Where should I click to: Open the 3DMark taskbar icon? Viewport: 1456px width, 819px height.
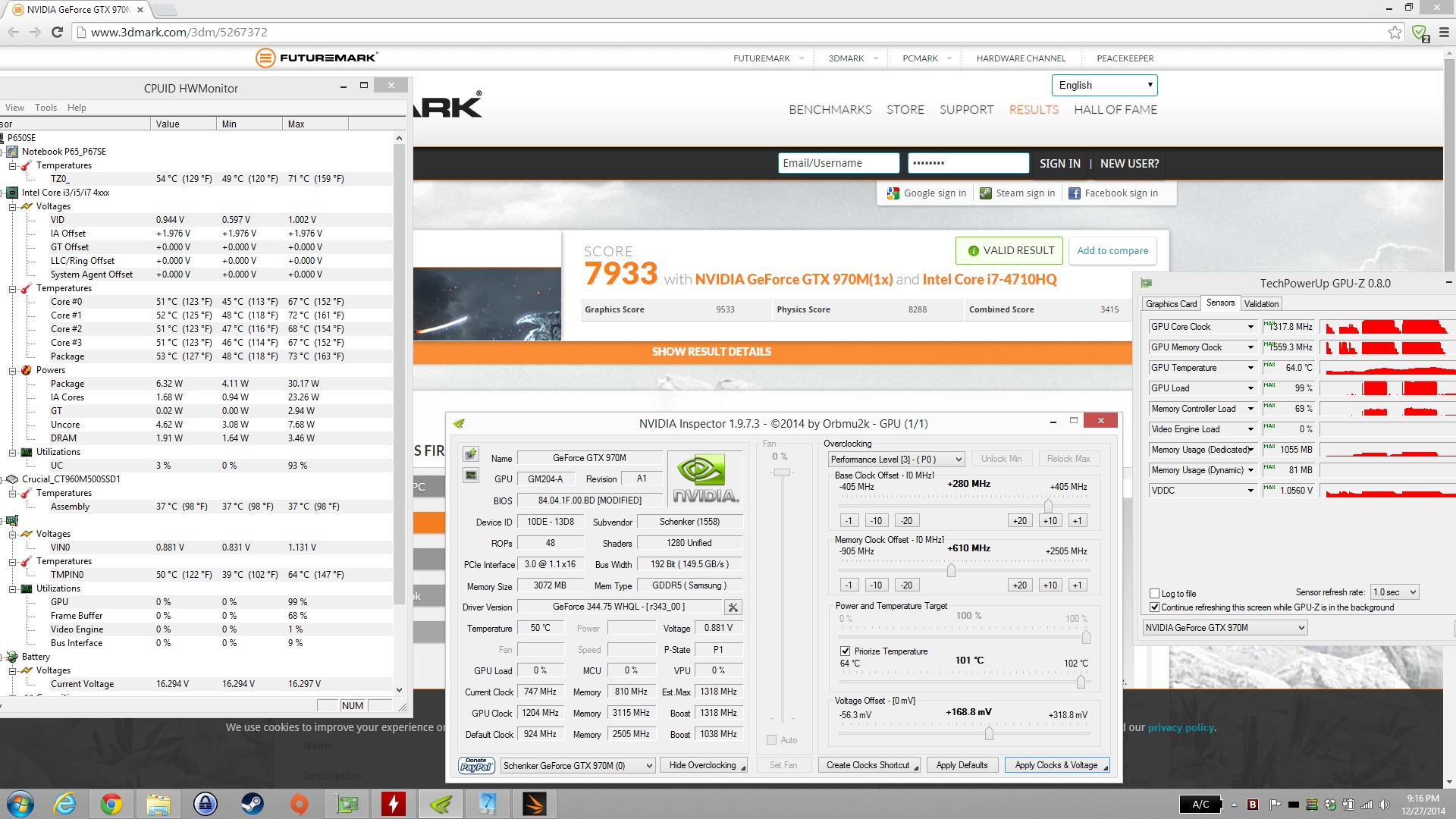tap(534, 804)
